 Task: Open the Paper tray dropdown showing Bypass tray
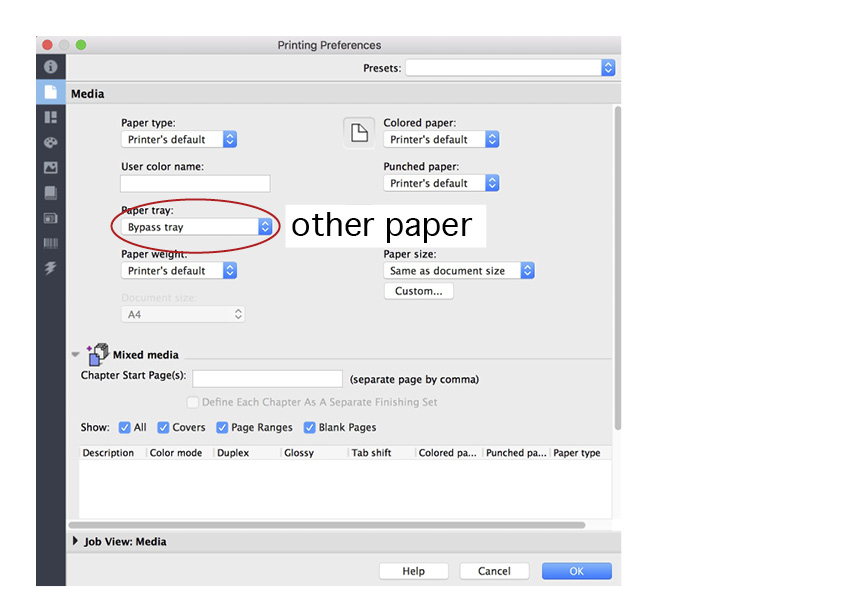click(x=197, y=227)
